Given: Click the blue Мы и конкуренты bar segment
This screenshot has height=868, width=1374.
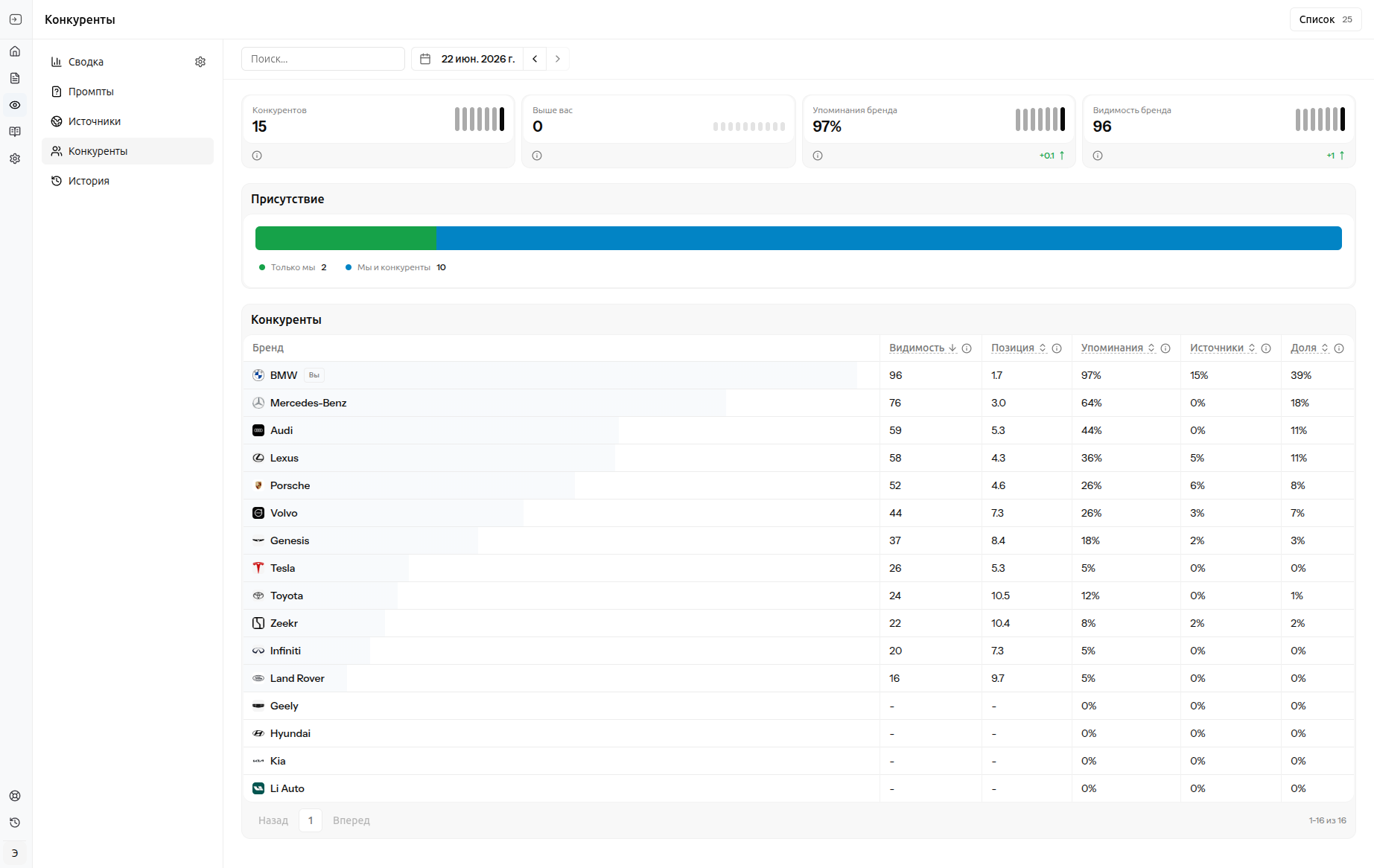Looking at the screenshot, I should click(888, 238).
